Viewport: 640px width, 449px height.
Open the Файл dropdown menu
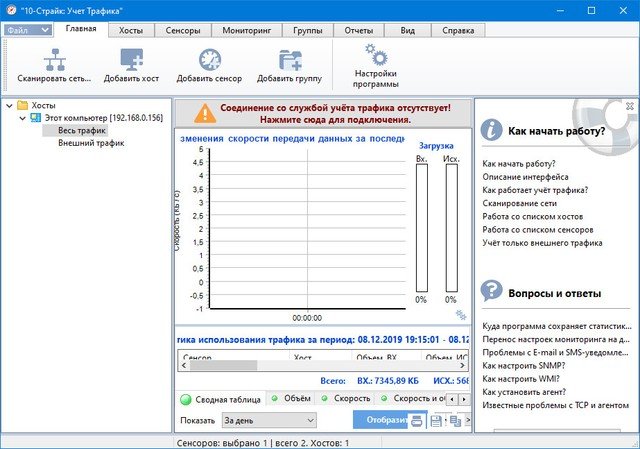(x=27, y=30)
